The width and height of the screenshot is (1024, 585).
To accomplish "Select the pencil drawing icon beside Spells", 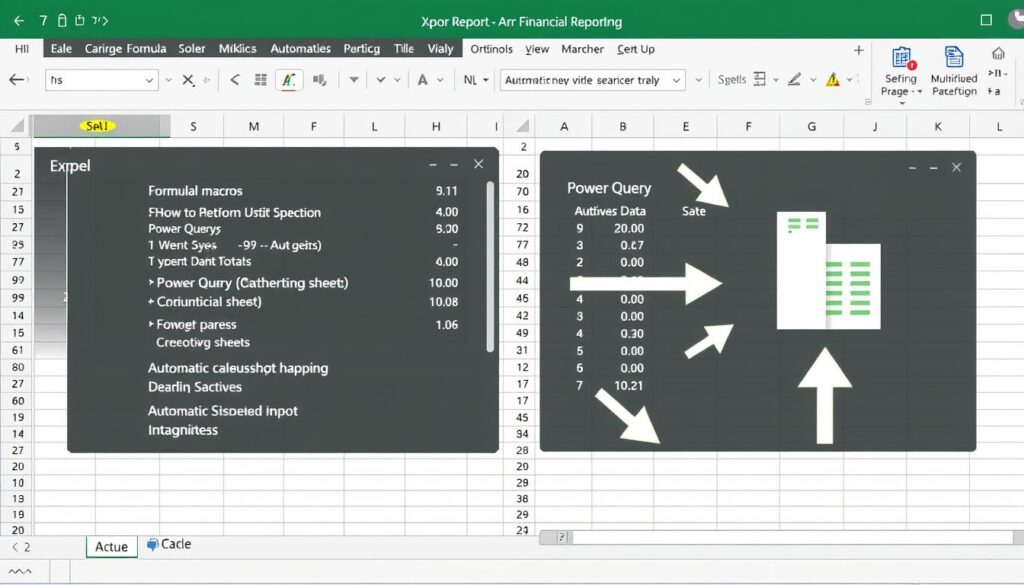I will point(793,78).
